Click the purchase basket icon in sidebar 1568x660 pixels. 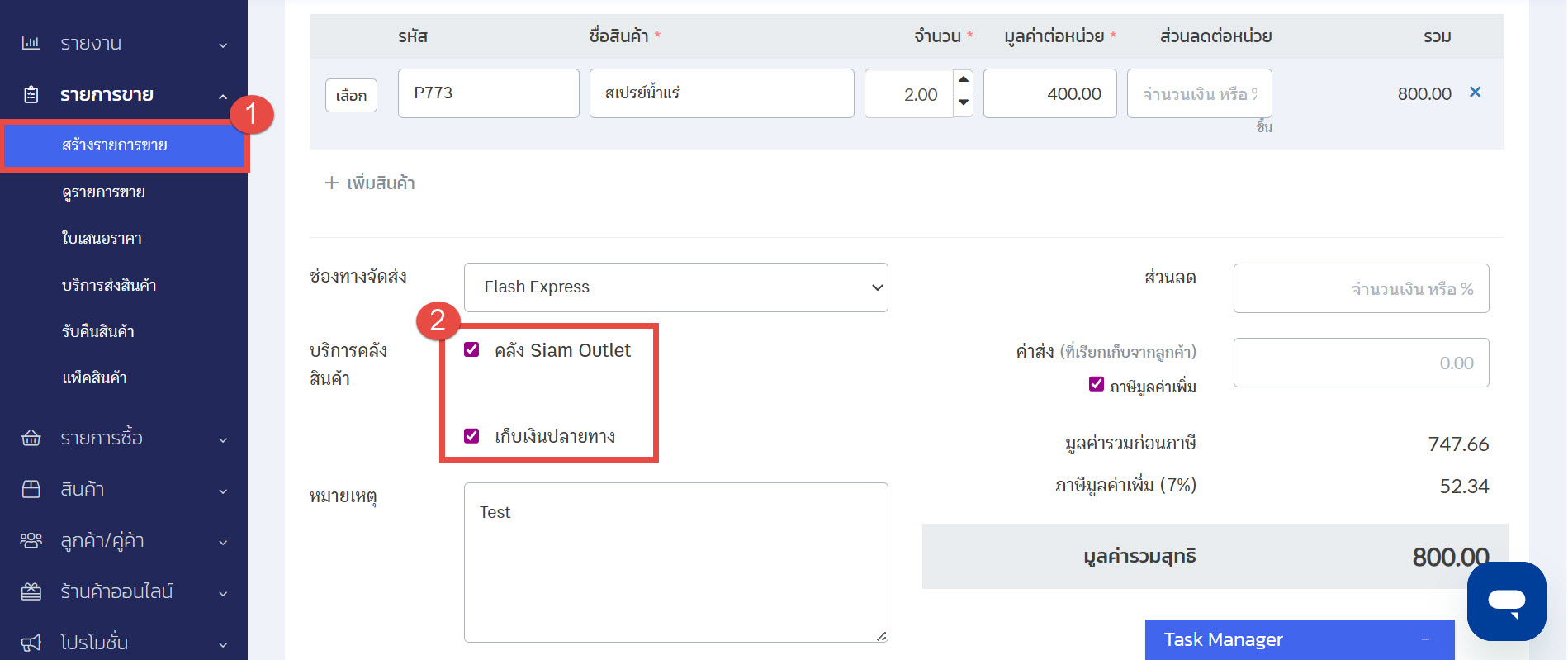point(31,438)
